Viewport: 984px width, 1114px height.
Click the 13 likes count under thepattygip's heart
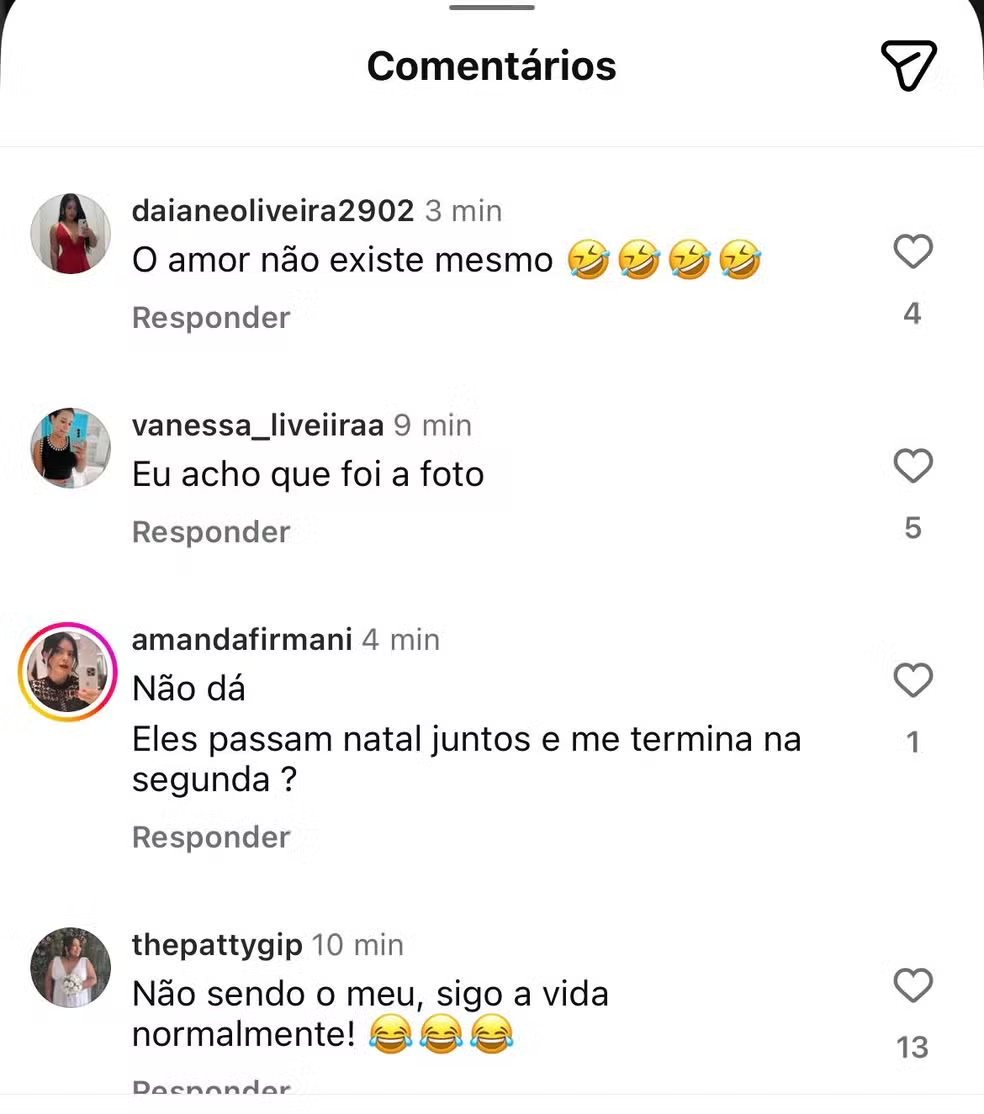pos(912,1047)
